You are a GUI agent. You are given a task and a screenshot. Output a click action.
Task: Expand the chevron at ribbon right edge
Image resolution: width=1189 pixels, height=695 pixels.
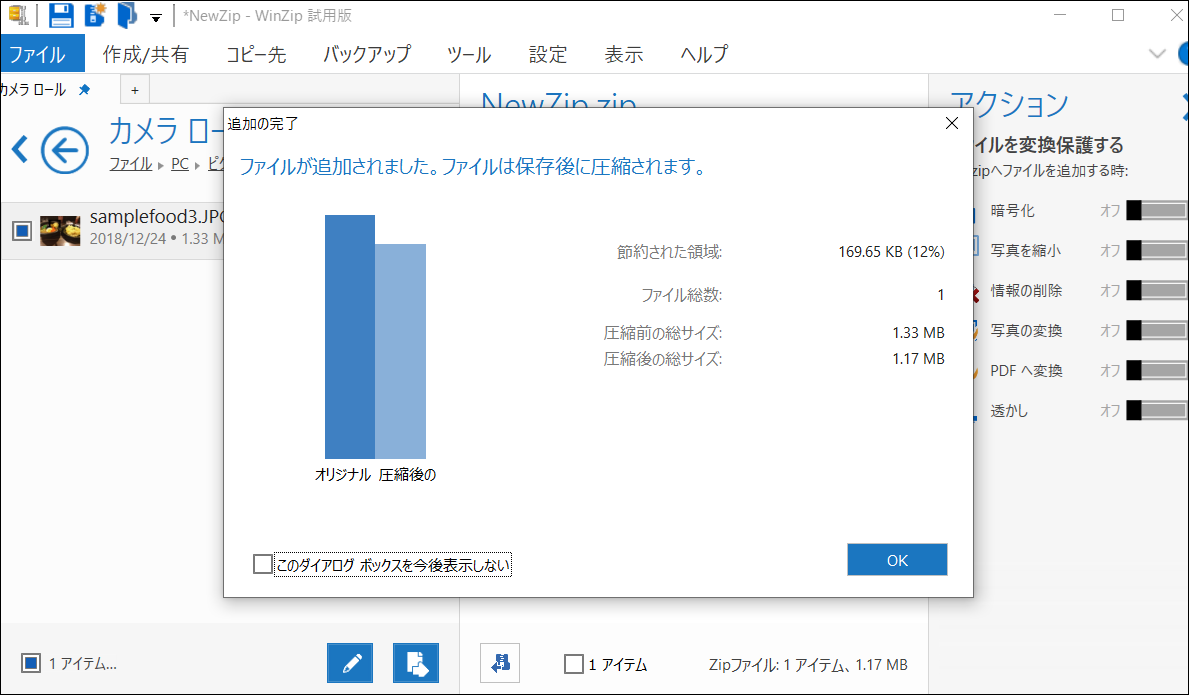click(1157, 54)
